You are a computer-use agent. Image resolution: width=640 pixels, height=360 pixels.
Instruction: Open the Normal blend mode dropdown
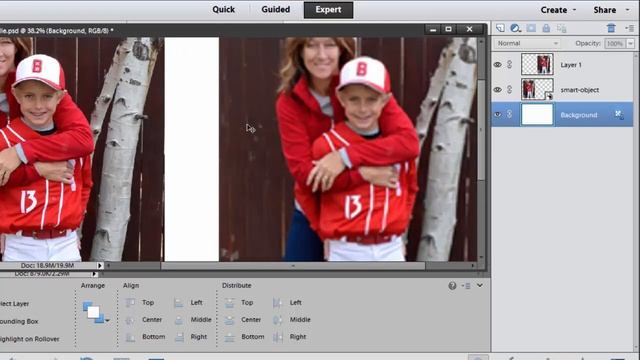(x=527, y=43)
